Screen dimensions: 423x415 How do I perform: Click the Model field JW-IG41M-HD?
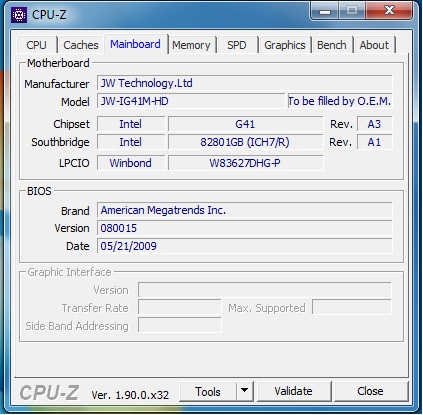point(191,101)
